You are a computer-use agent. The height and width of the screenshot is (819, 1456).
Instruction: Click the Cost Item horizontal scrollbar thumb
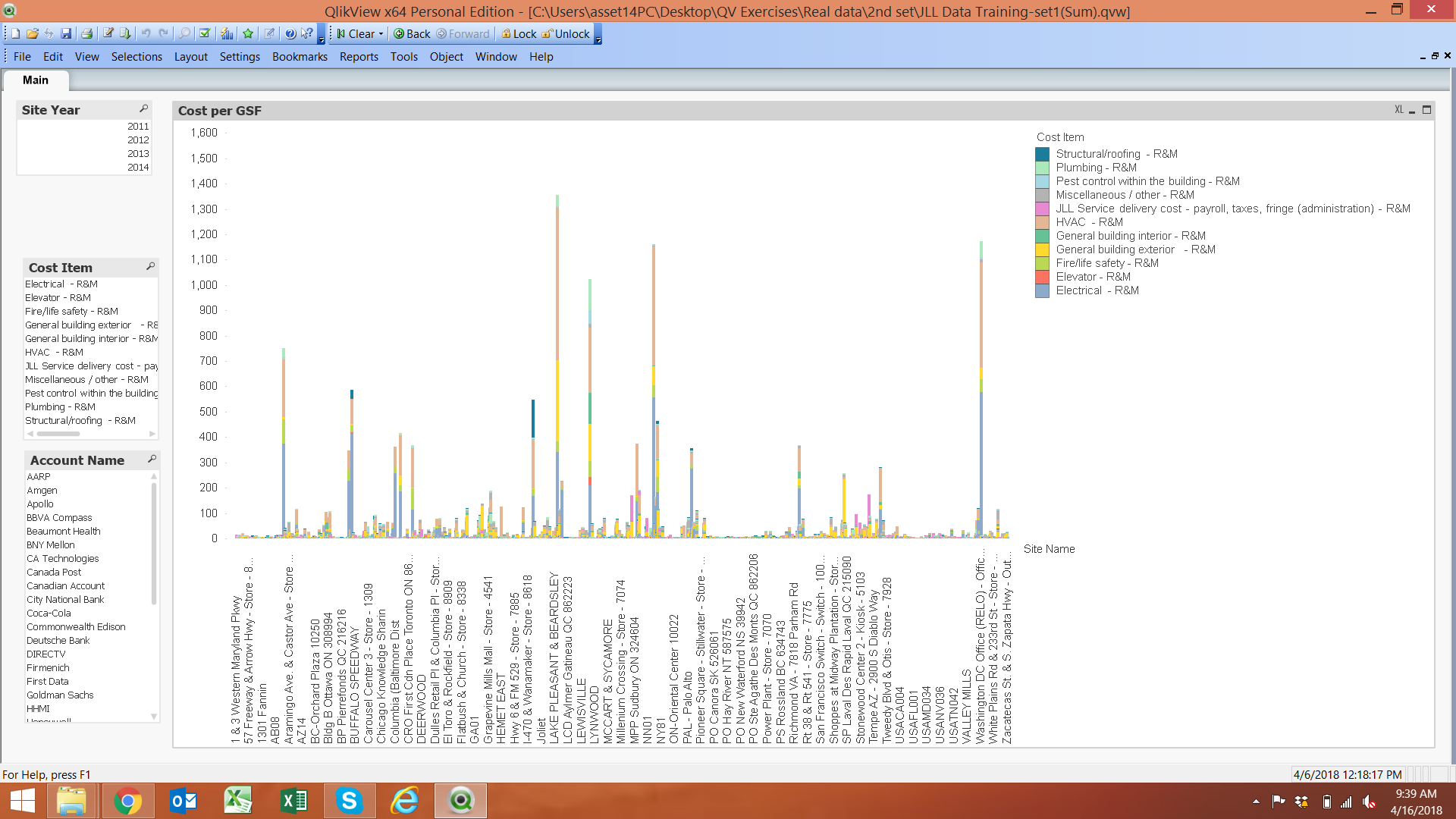click(x=58, y=434)
